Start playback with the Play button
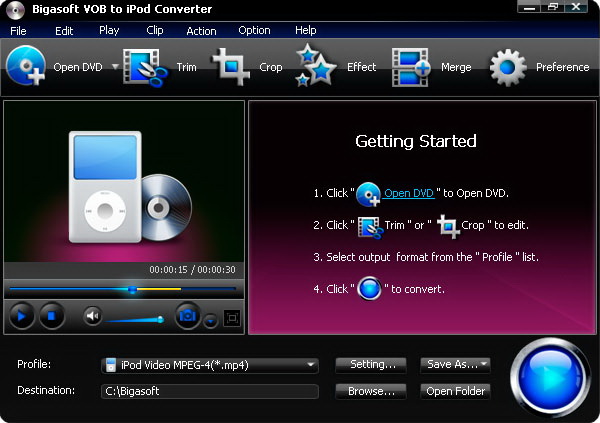 pyautogui.click(x=21, y=316)
